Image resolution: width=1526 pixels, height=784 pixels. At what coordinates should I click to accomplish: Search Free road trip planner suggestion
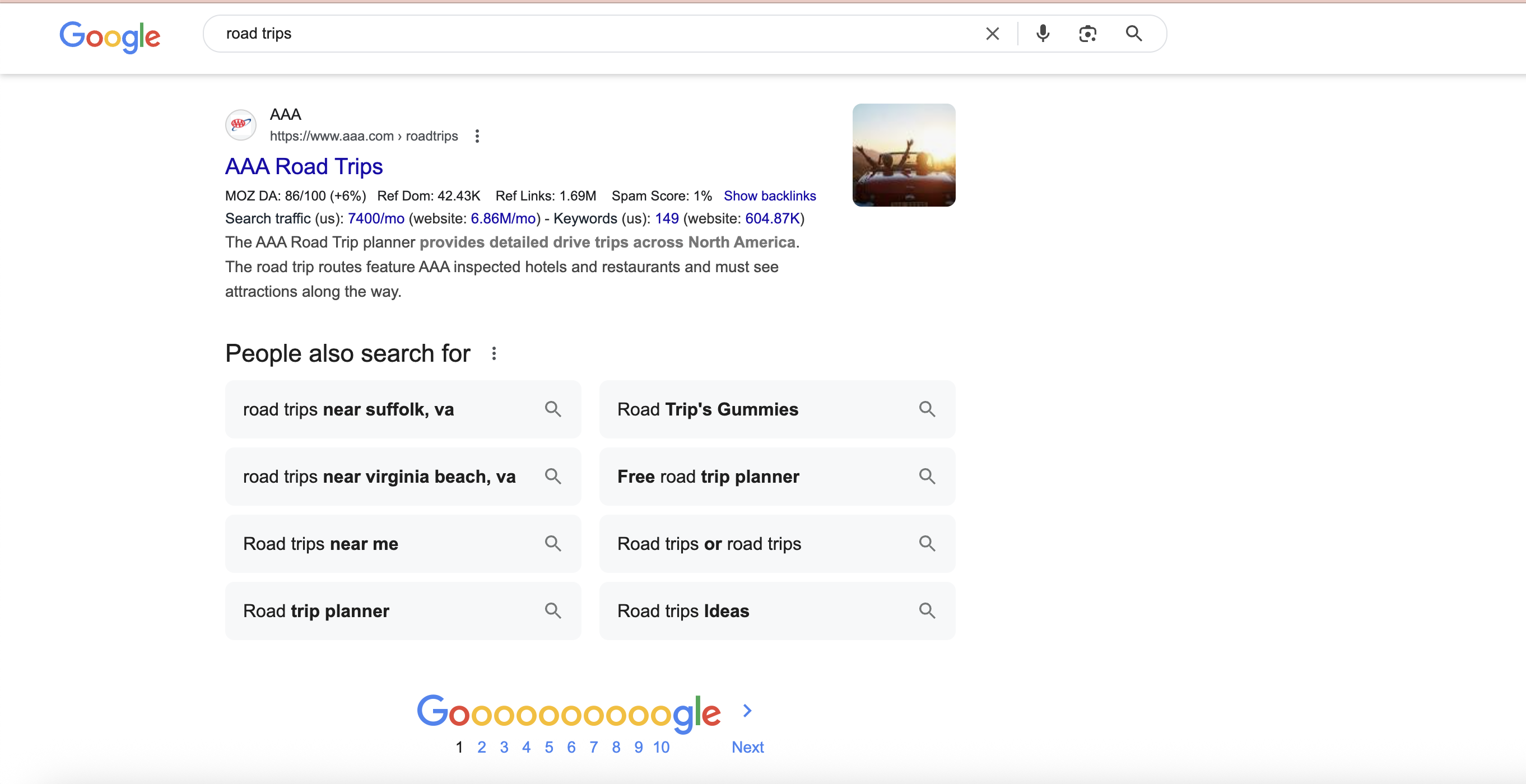tap(776, 477)
